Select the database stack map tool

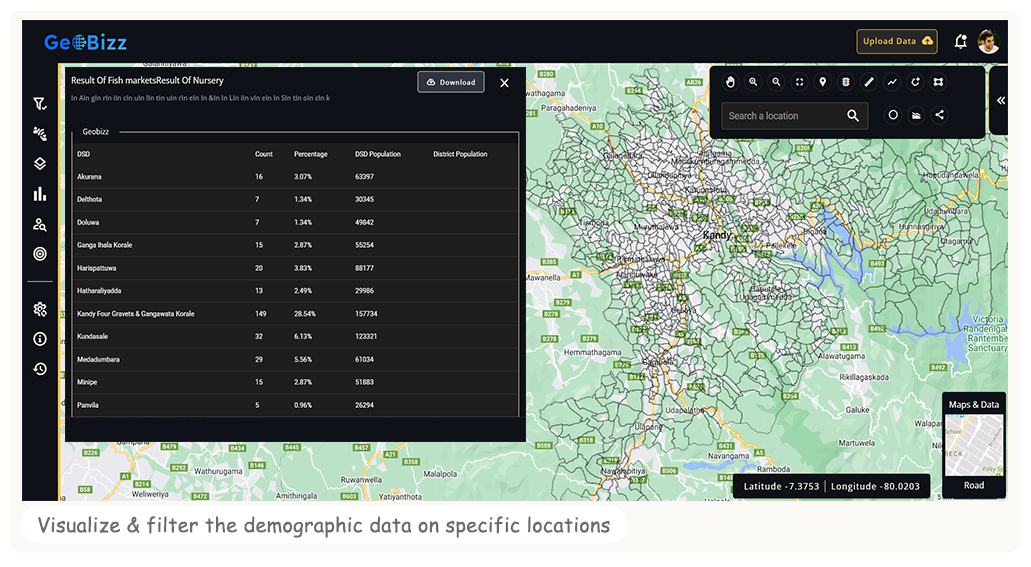pos(846,82)
